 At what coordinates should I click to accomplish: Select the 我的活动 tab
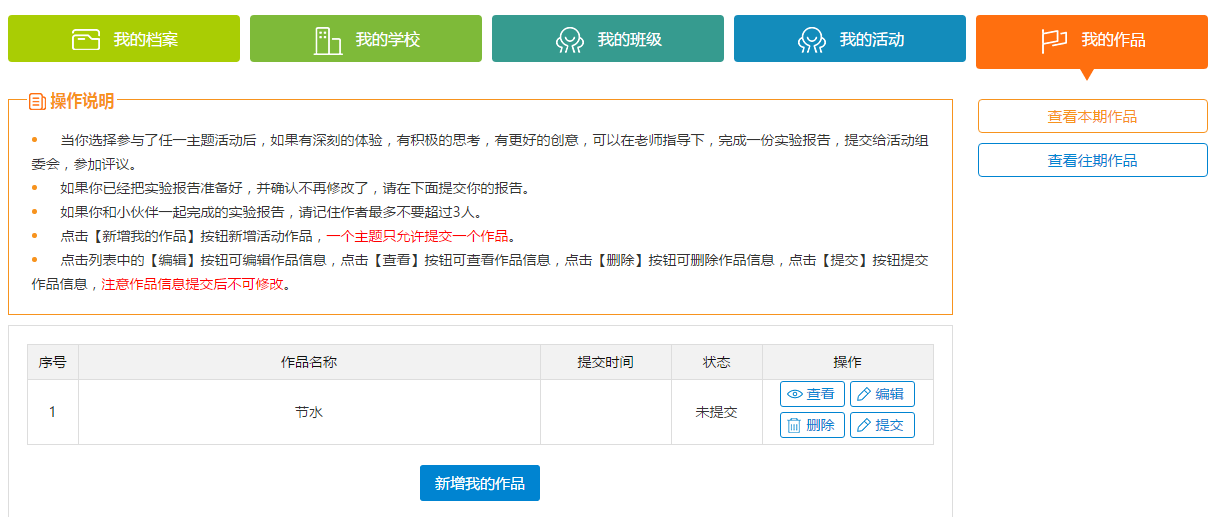pyautogui.click(x=850, y=39)
